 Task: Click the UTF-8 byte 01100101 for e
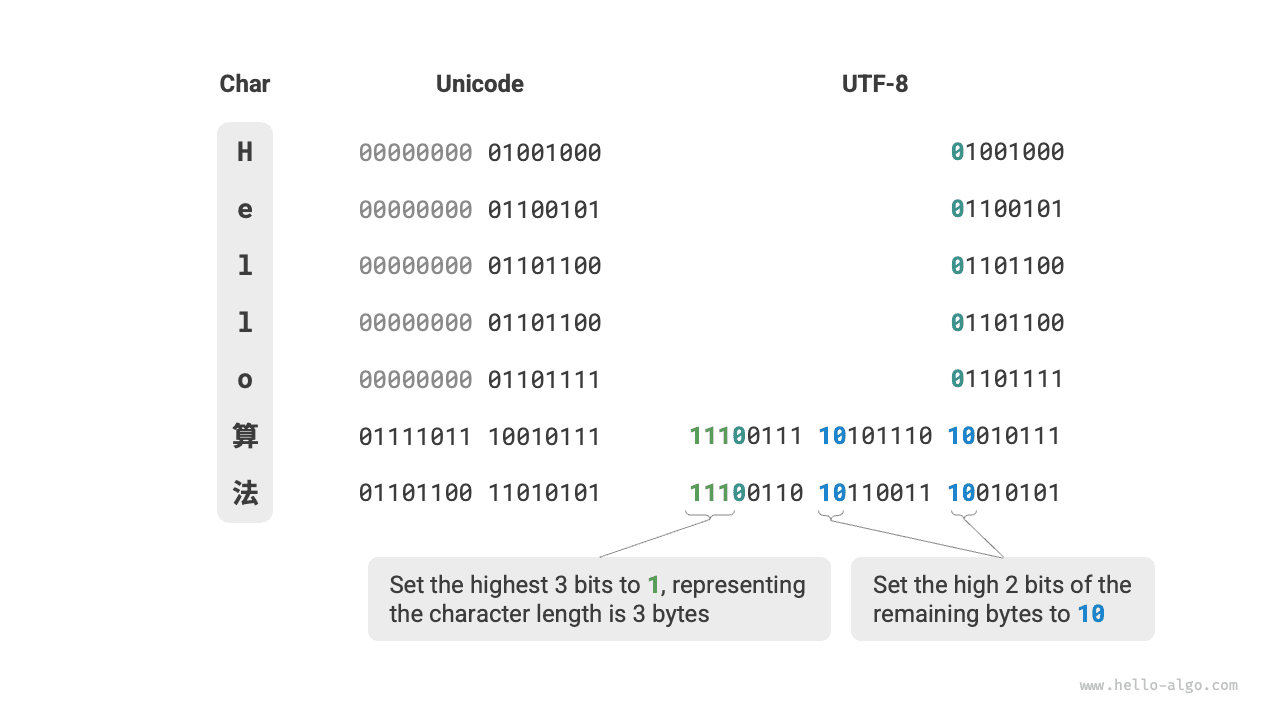pos(1007,209)
